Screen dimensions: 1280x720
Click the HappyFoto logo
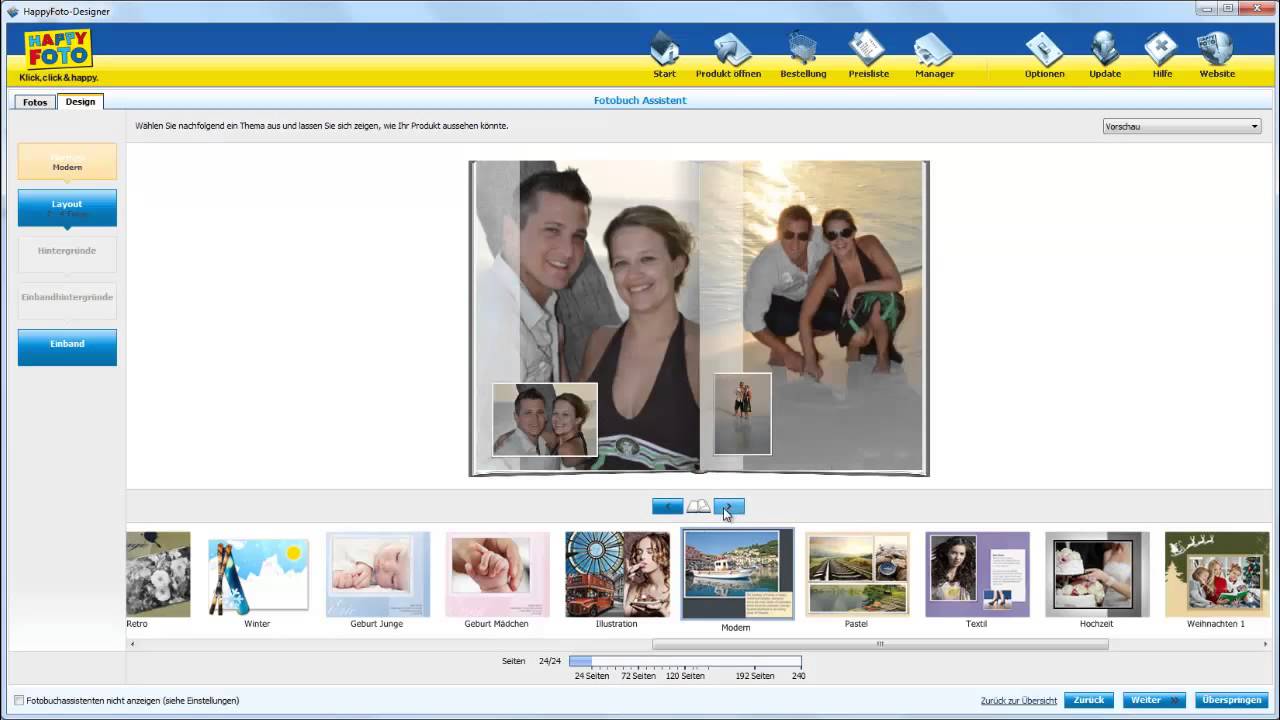click(58, 55)
